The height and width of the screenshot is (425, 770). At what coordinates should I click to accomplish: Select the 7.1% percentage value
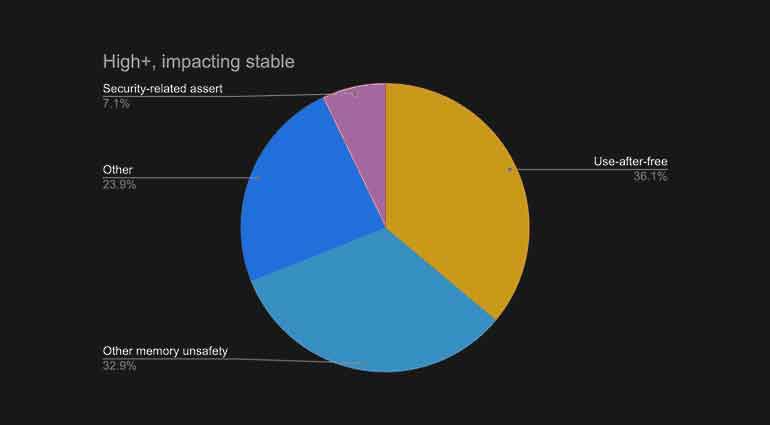[x=116, y=104]
